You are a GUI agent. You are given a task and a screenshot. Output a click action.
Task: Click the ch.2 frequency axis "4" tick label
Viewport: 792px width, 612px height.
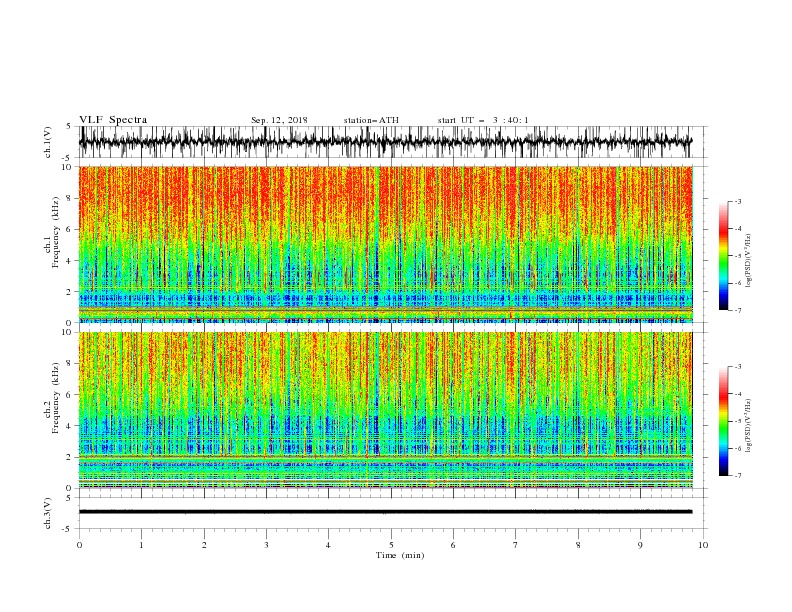(70, 426)
